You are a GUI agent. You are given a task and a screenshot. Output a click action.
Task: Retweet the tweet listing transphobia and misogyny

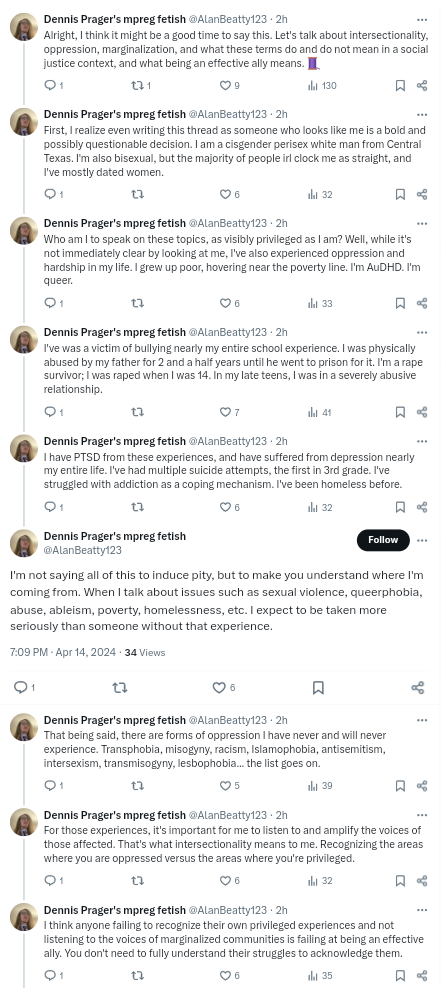(x=137, y=786)
